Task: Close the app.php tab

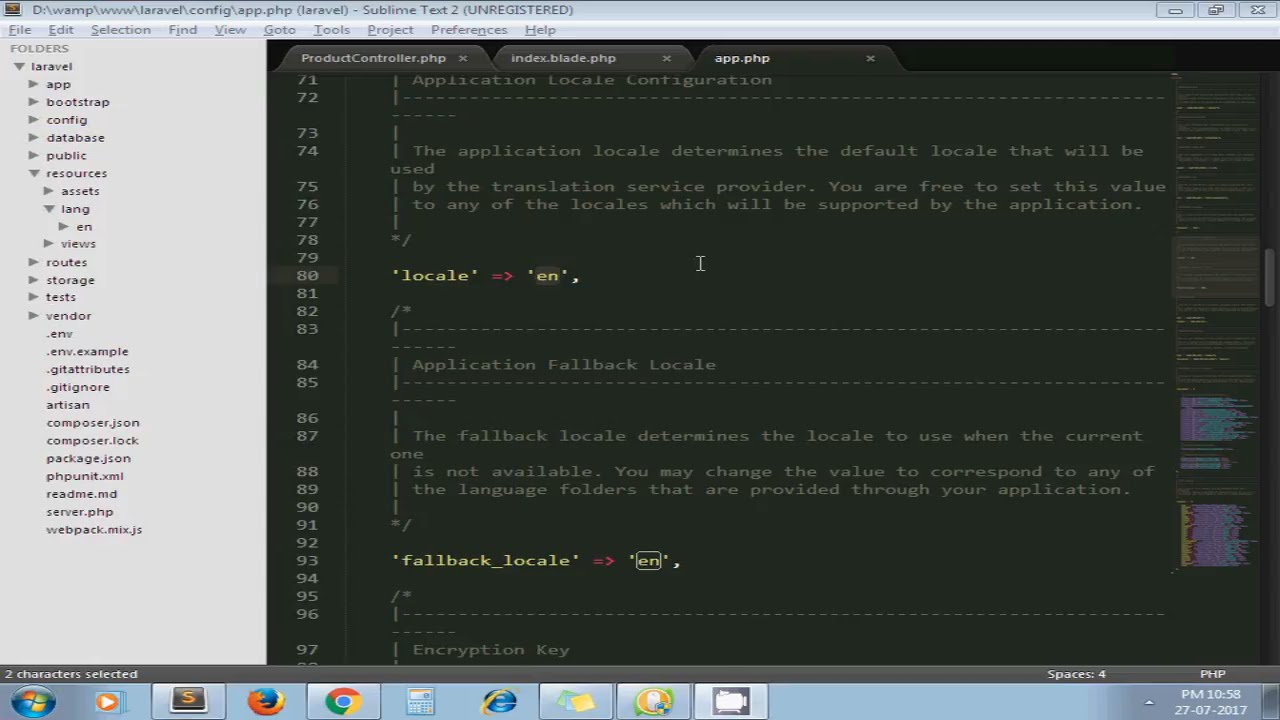Action: pos(870,58)
